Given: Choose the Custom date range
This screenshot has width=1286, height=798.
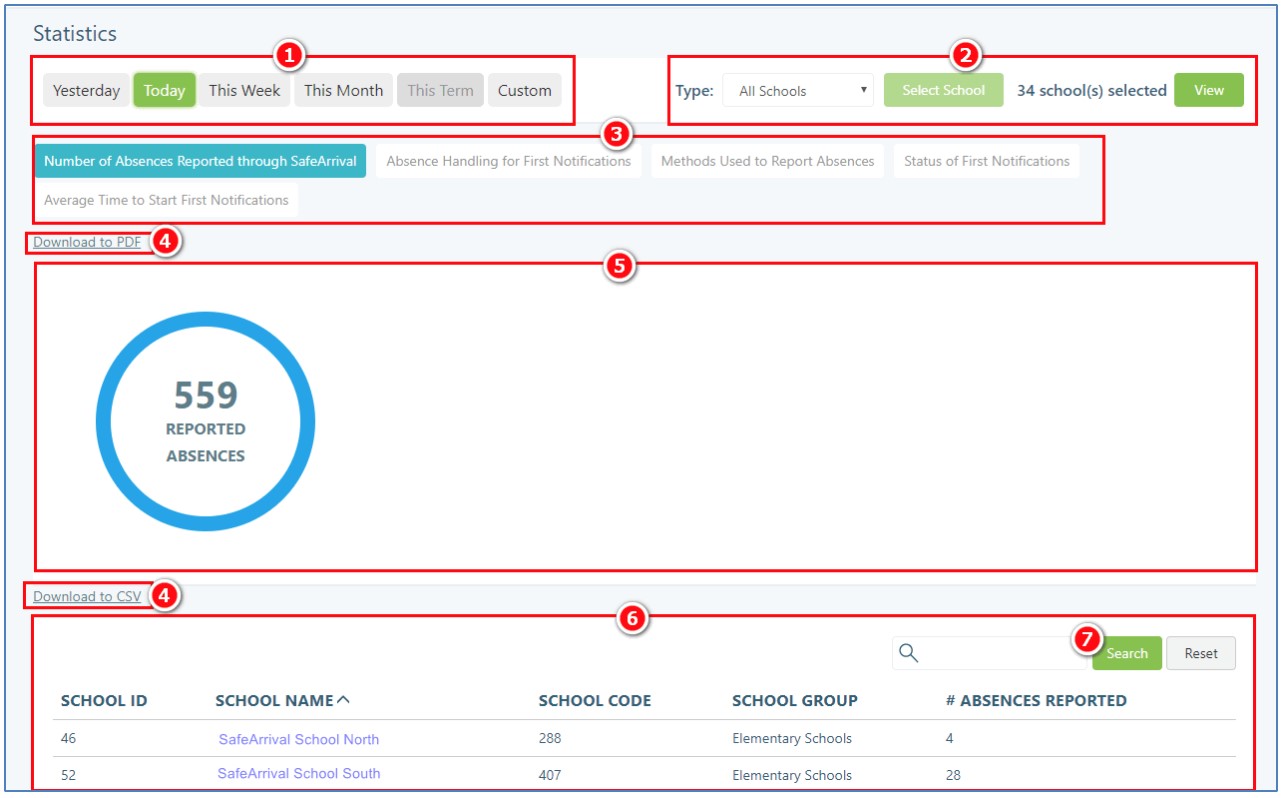Looking at the screenshot, I should pos(524,90).
